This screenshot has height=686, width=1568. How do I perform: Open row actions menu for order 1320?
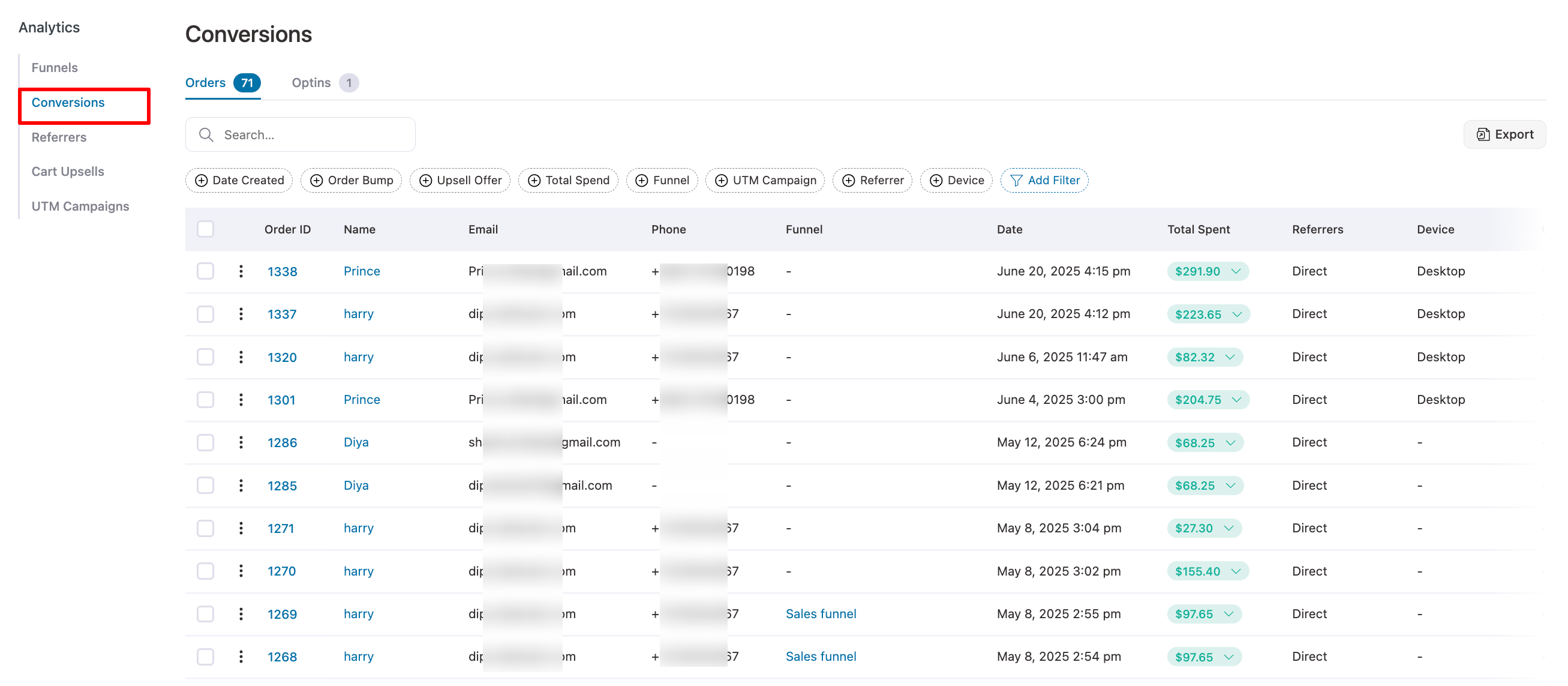tap(241, 357)
